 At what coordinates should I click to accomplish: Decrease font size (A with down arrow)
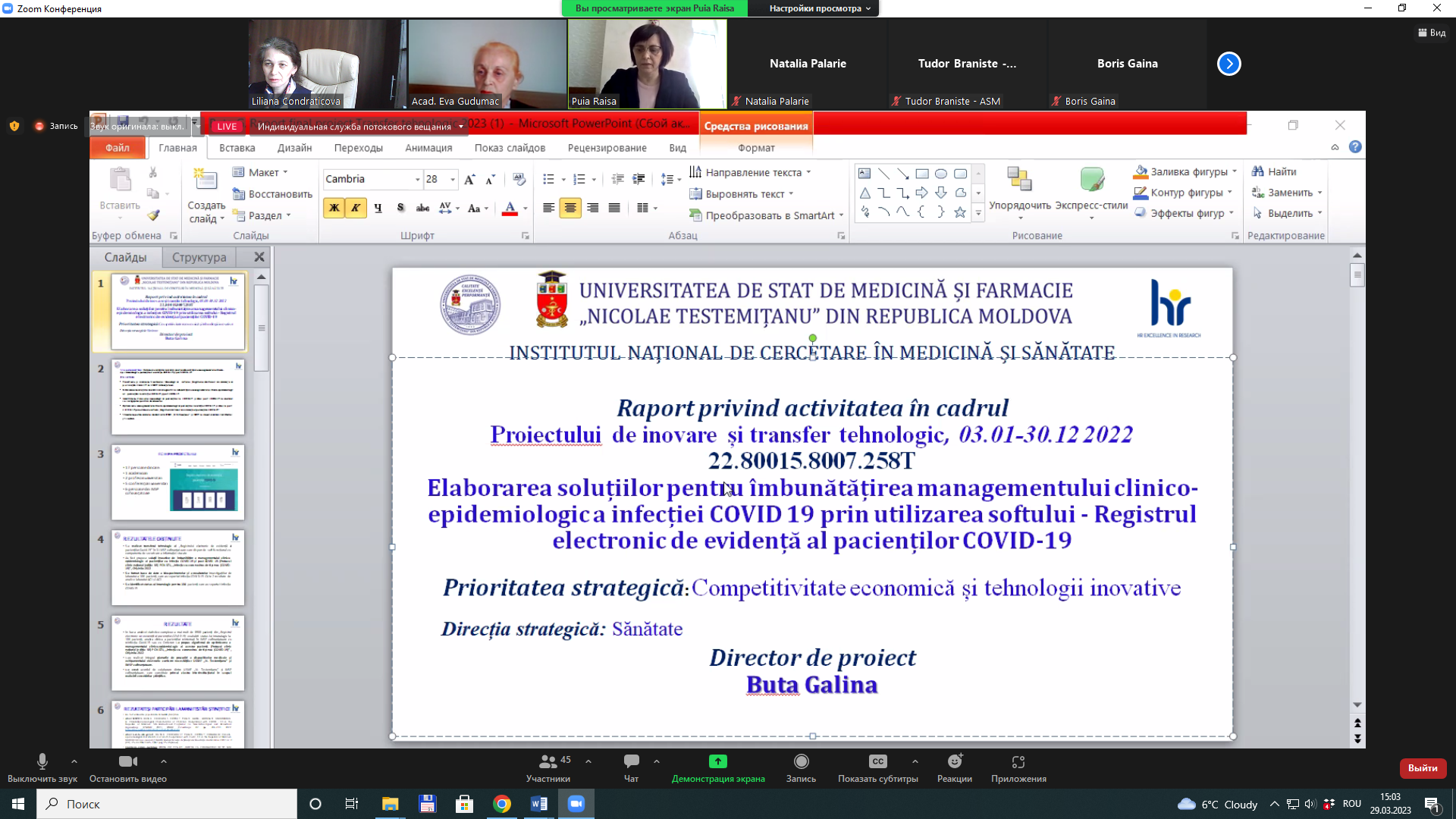(x=491, y=180)
